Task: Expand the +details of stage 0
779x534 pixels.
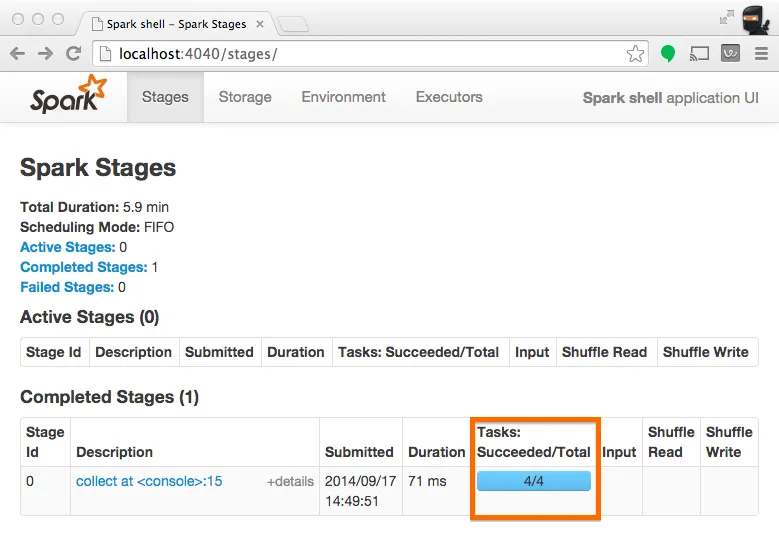Action: pyautogui.click(x=290, y=482)
